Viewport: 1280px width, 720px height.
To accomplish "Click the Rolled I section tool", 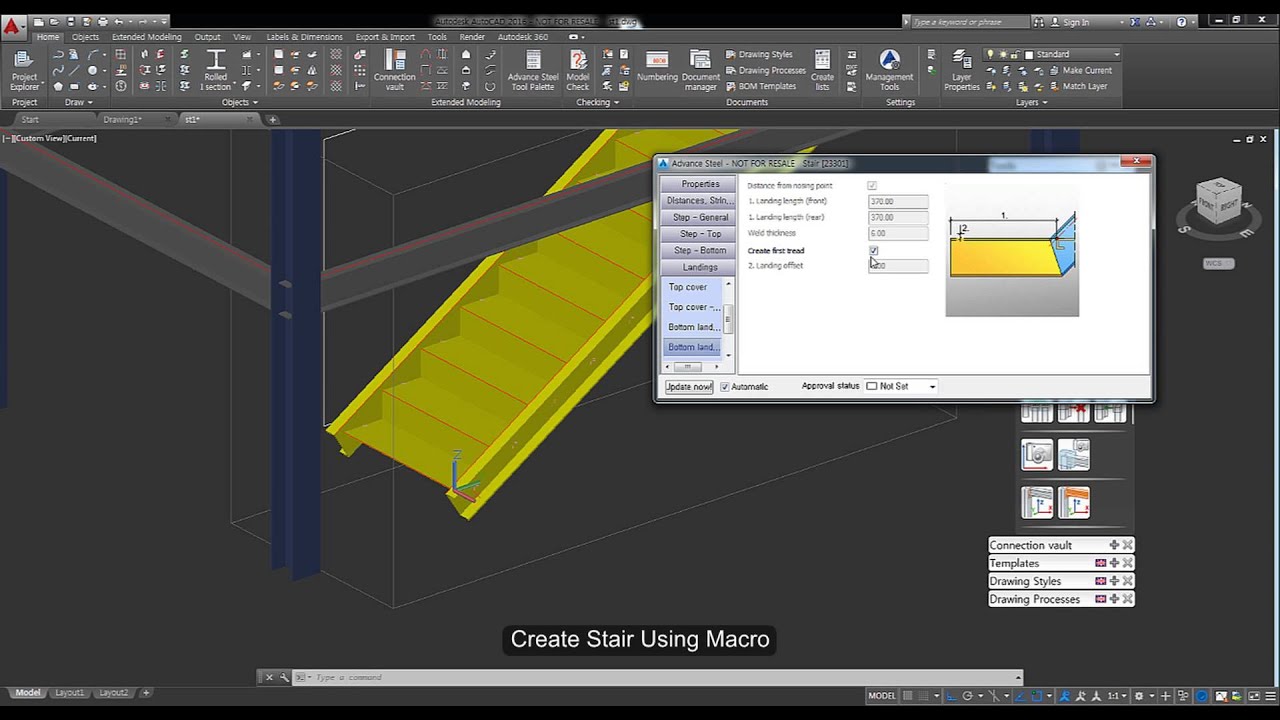I will [215, 70].
